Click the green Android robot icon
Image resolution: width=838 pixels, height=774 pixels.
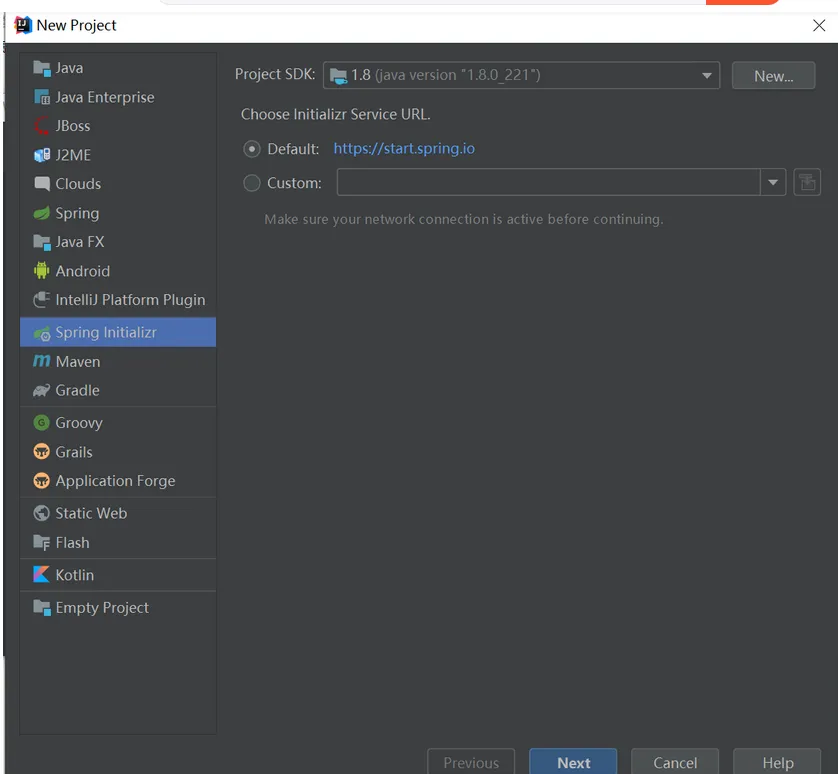pos(42,270)
